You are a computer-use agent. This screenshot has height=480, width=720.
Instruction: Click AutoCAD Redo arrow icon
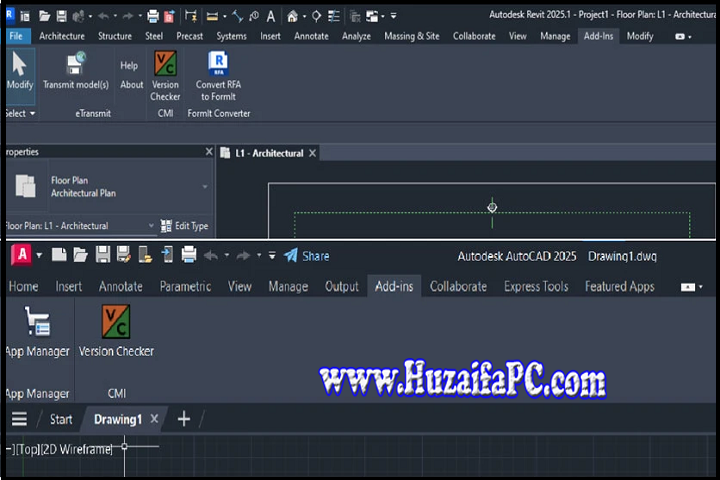243,255
